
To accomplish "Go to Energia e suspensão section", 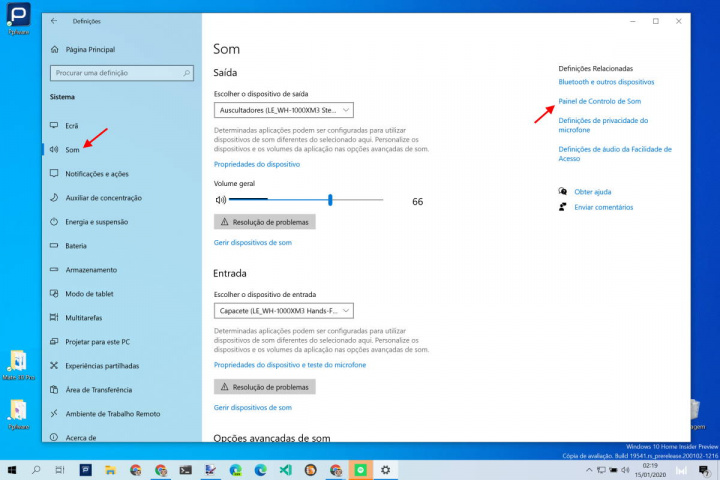I will pyautogui.click(x=96, y=222).
